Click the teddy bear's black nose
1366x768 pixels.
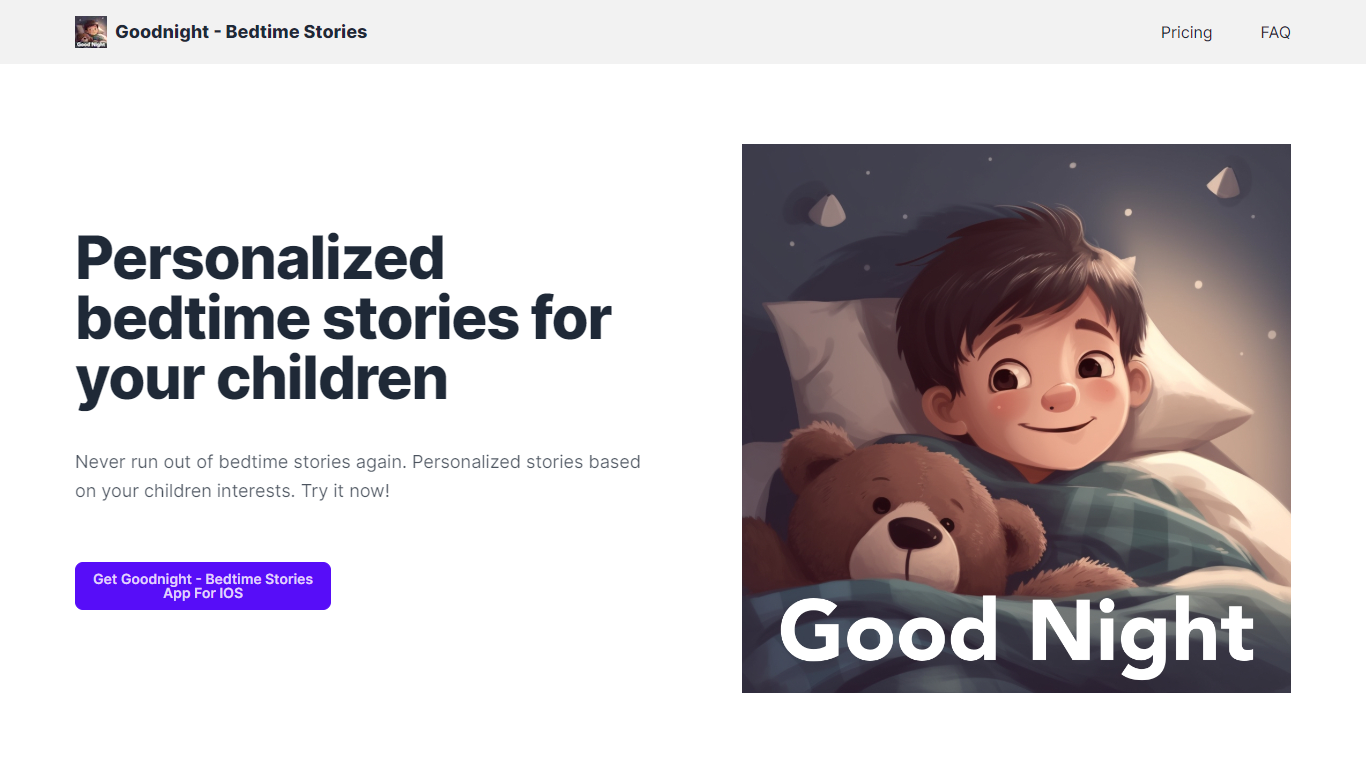coord(911,533)
